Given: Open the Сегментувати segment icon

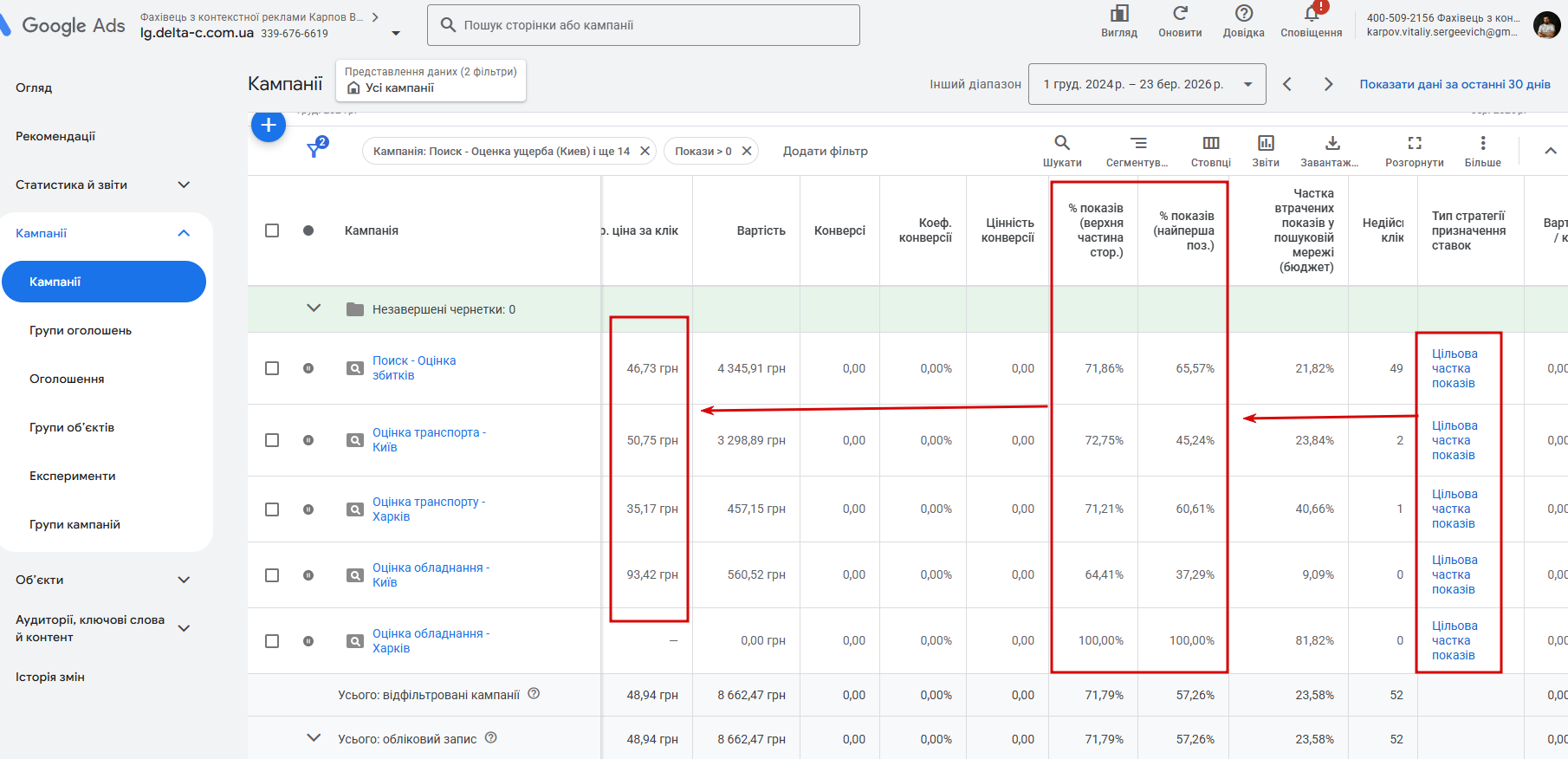Looking at the screenshot, I should [x=1137, y=144].
